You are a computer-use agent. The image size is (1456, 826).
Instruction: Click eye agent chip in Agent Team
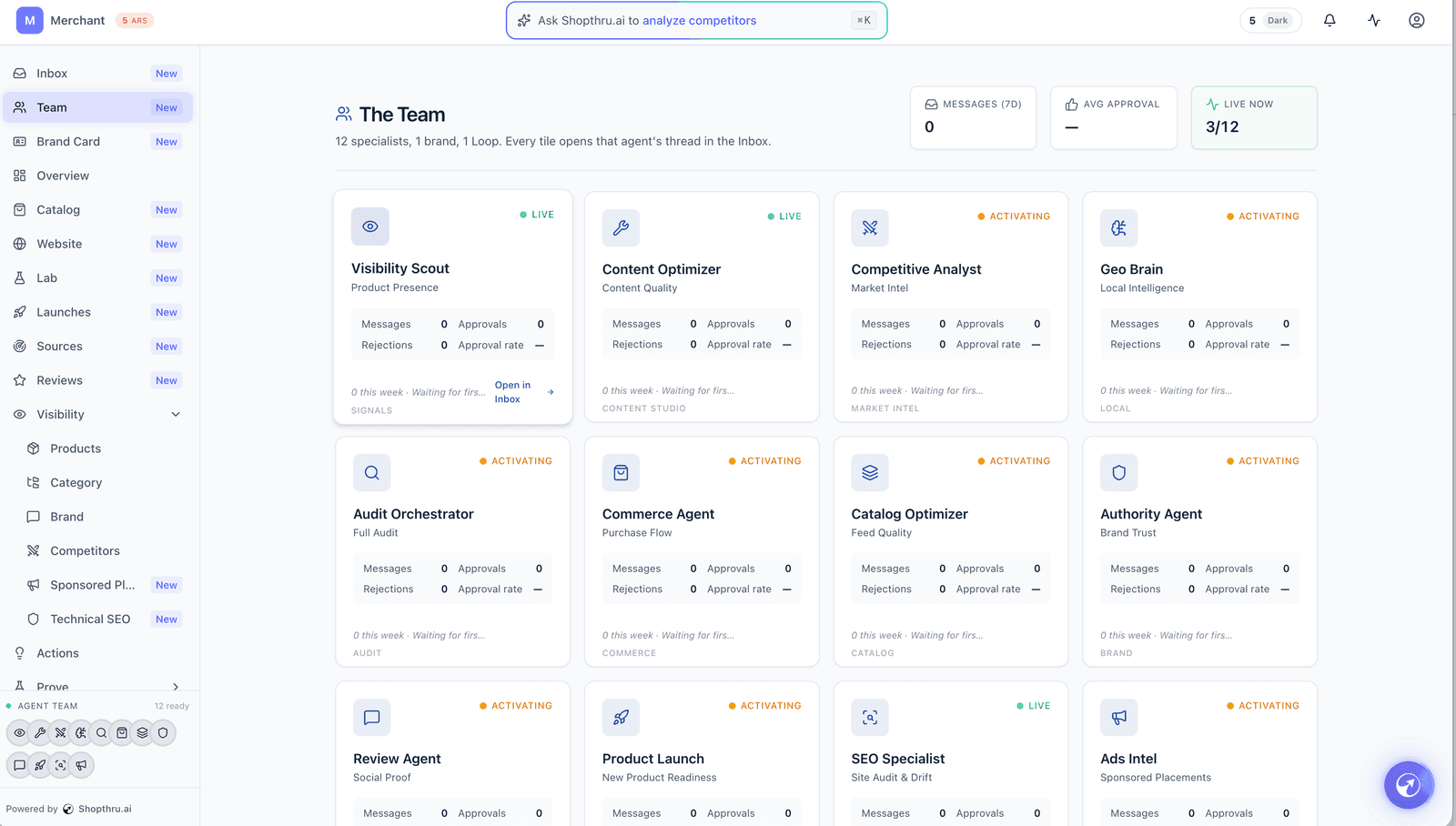[x=19, y=732]
